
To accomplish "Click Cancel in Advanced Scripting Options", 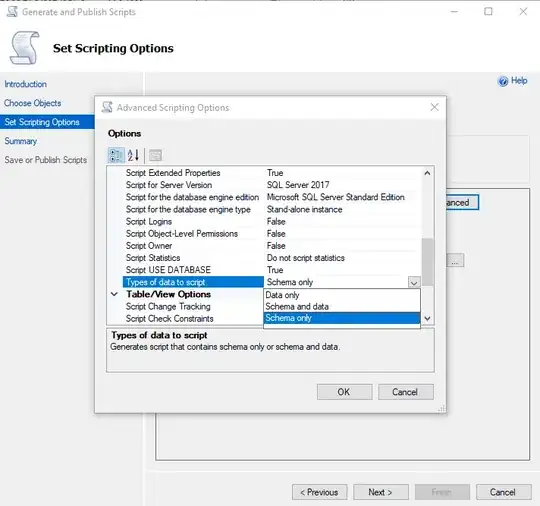I will (406, 392).
